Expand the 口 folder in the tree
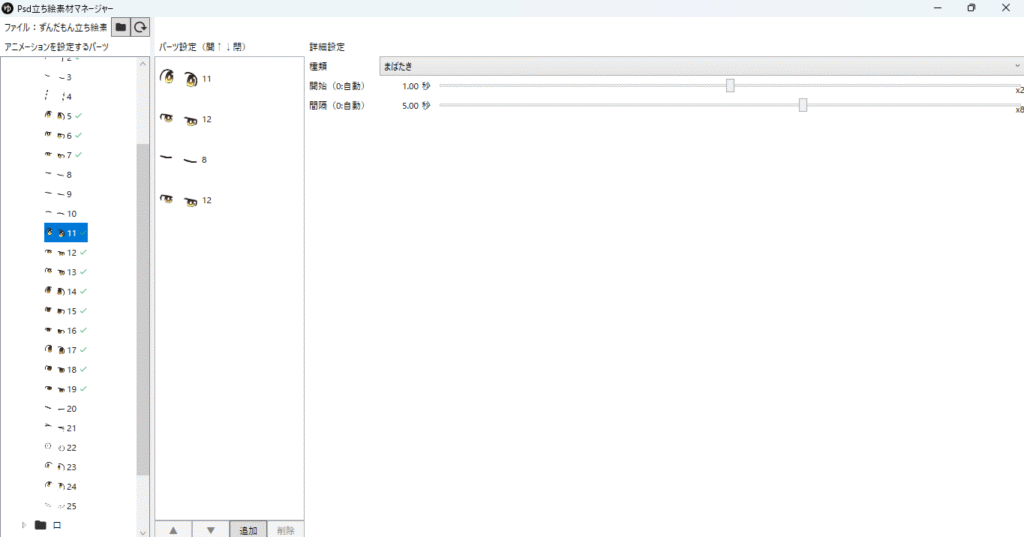Viewport: 1024px width, 537px height. 25,524
